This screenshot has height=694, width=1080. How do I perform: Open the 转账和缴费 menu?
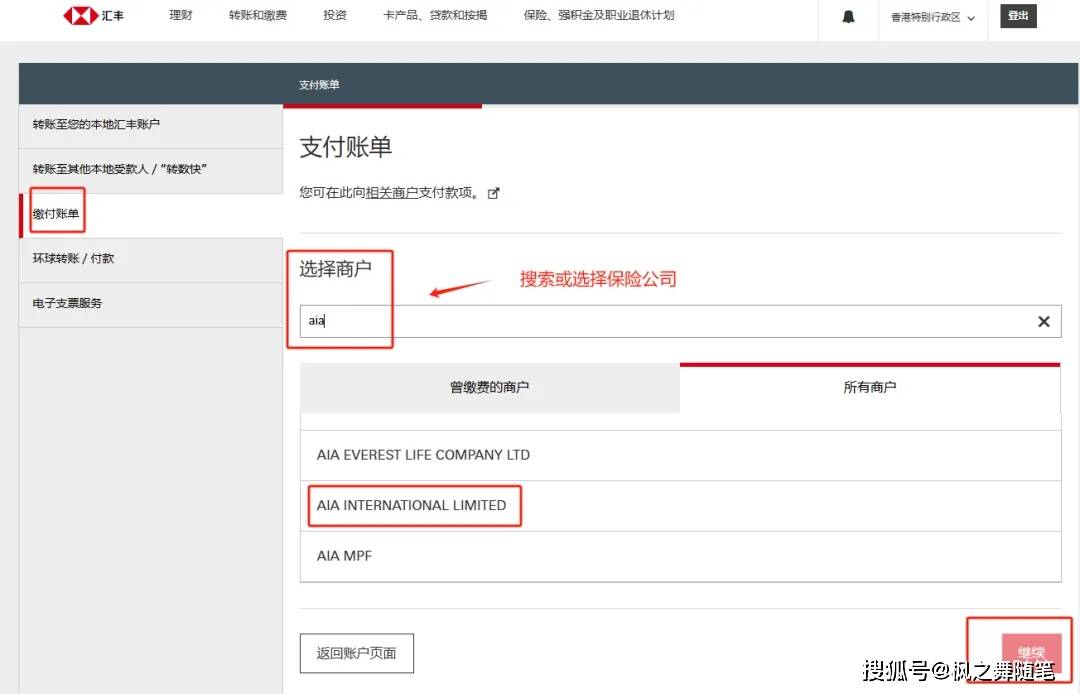[258, 15]
